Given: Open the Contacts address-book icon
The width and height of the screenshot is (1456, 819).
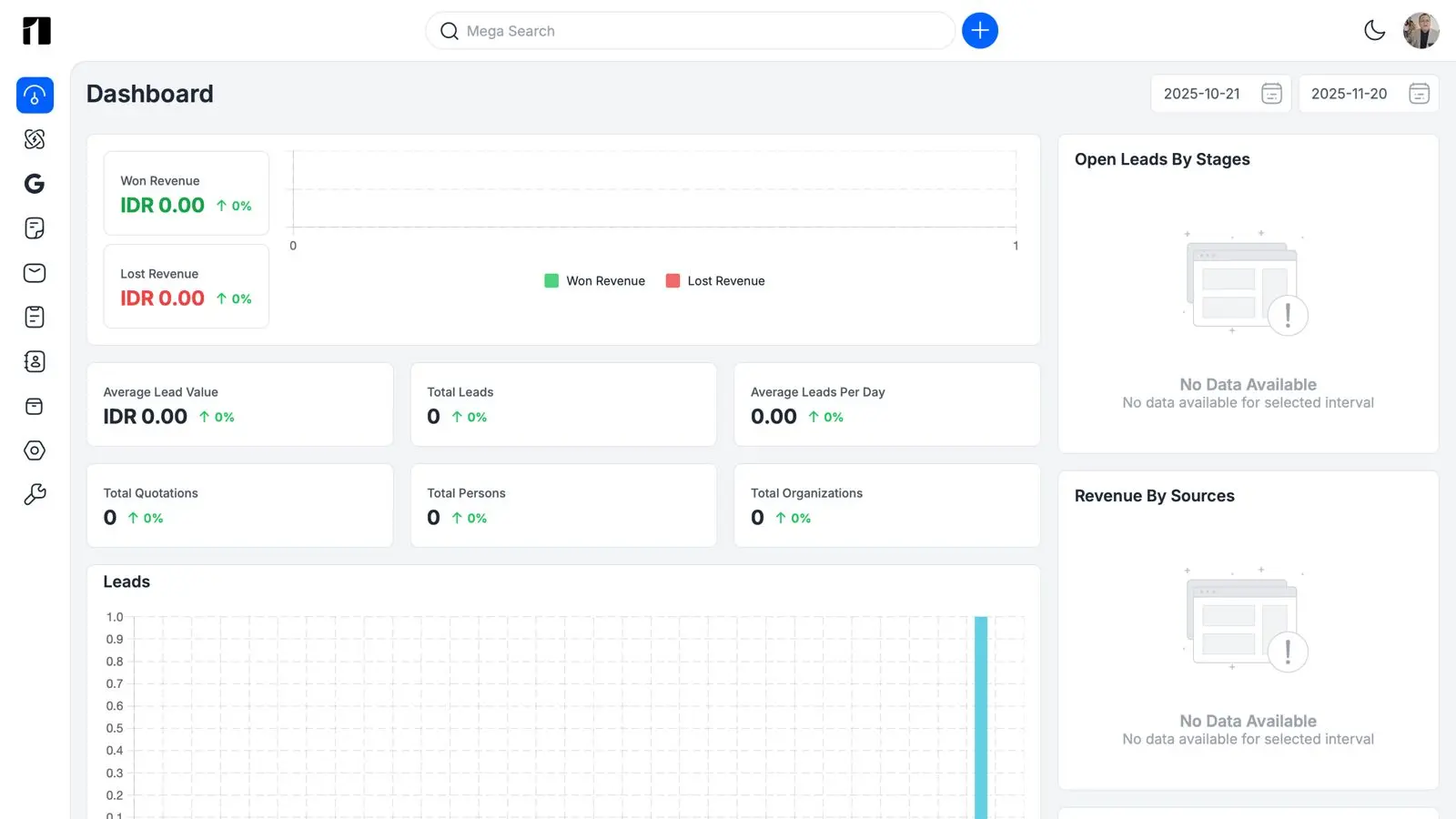Looking at the screenshot, I should click(34, 361).
